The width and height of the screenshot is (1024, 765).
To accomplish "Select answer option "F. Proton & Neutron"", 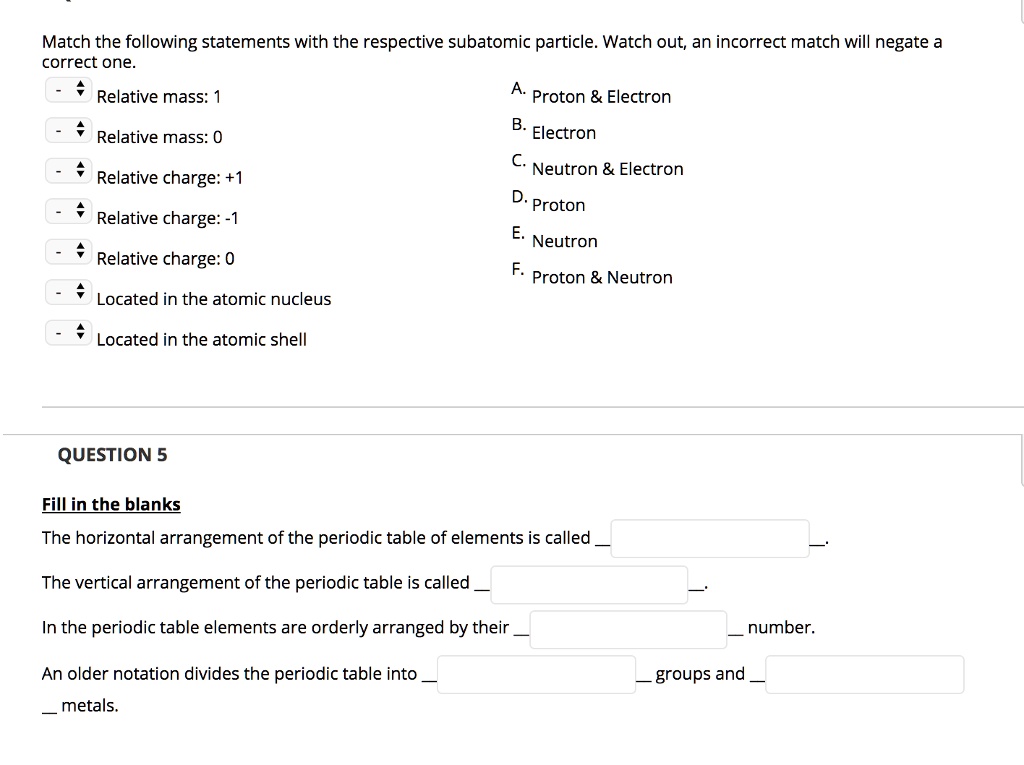I will [x=601, y=277].
